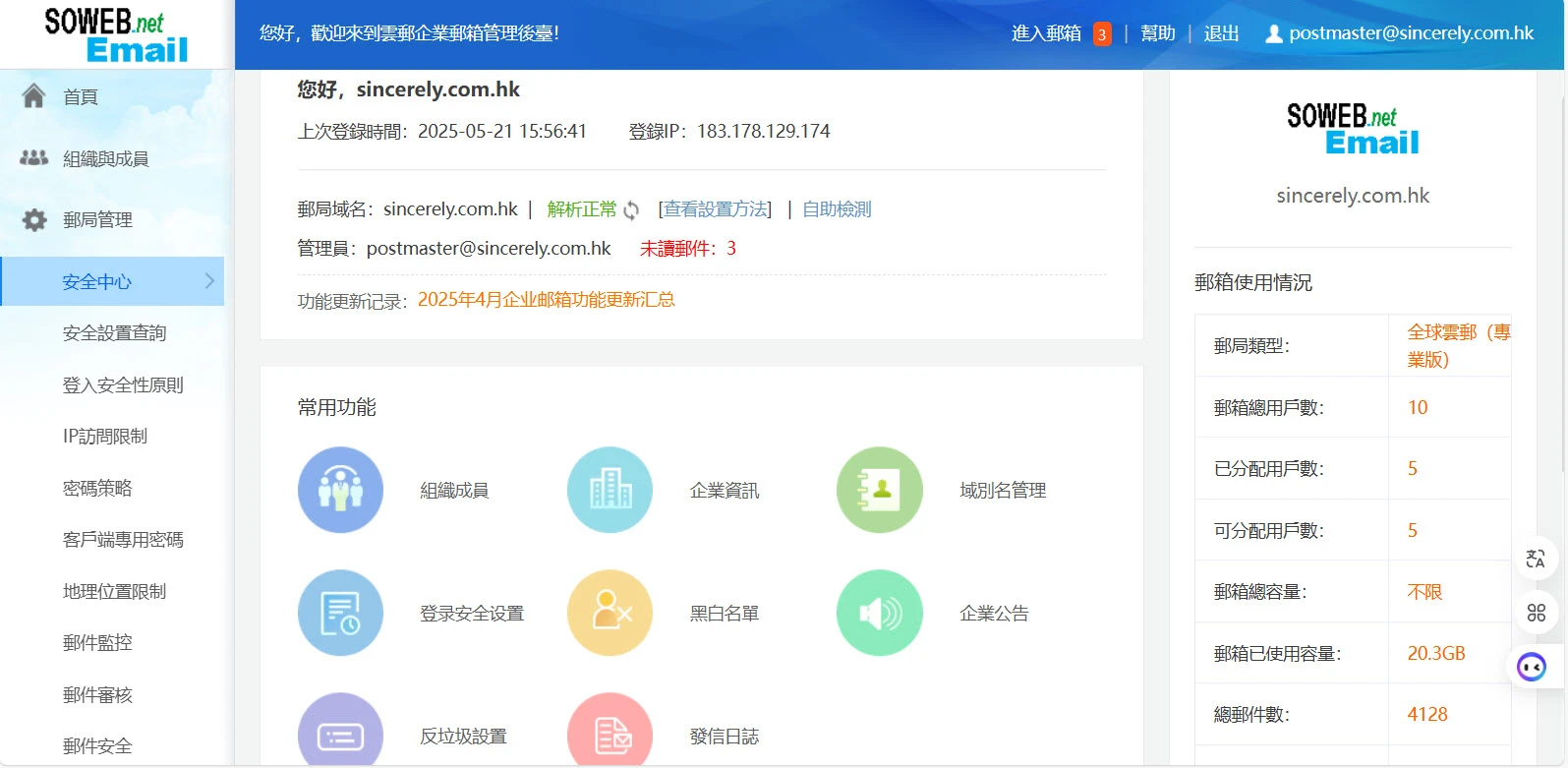Open 密碼策略 from the sidebar

[97, 489]
